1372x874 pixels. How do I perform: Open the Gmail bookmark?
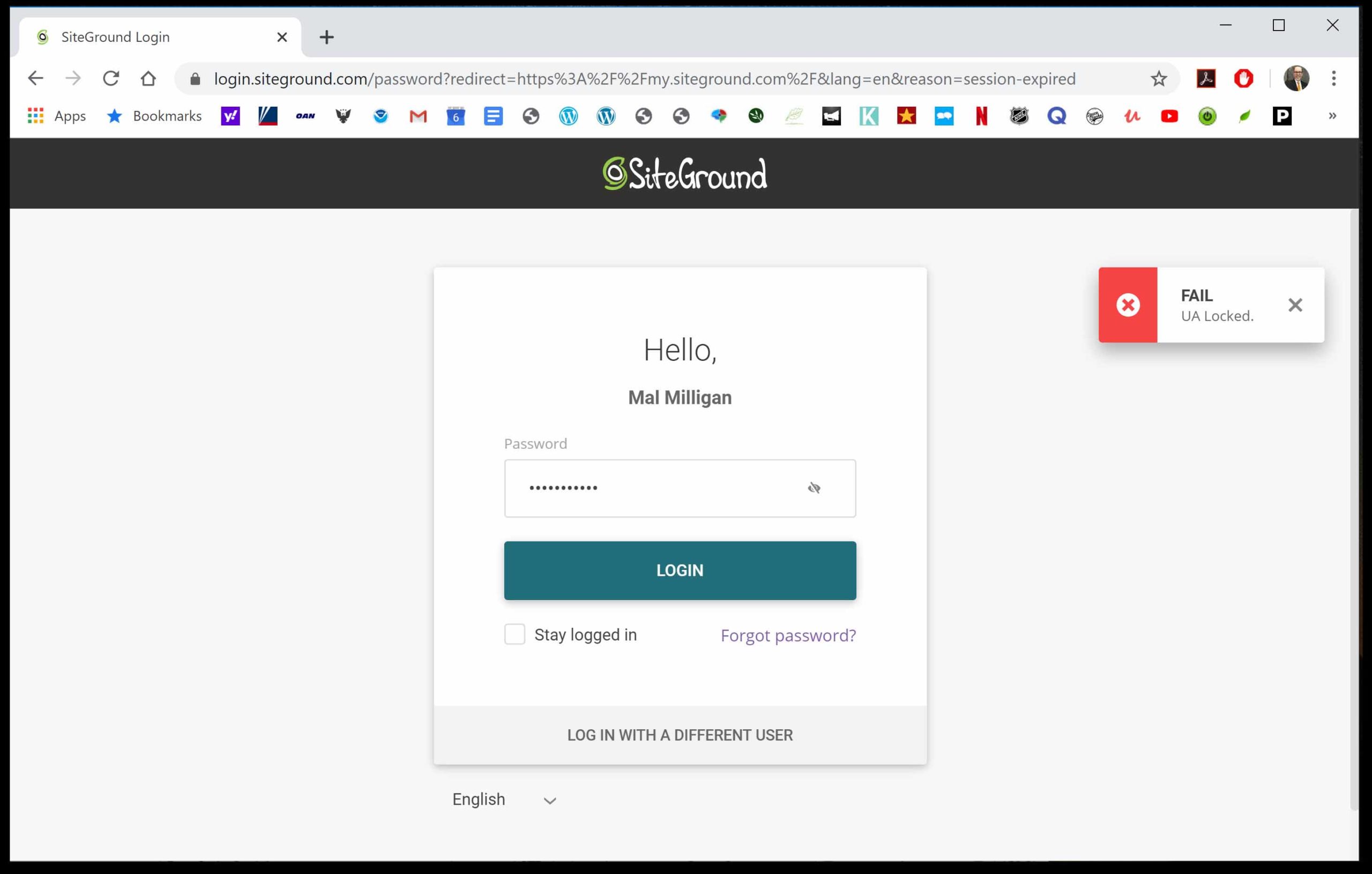coord(417,116)
